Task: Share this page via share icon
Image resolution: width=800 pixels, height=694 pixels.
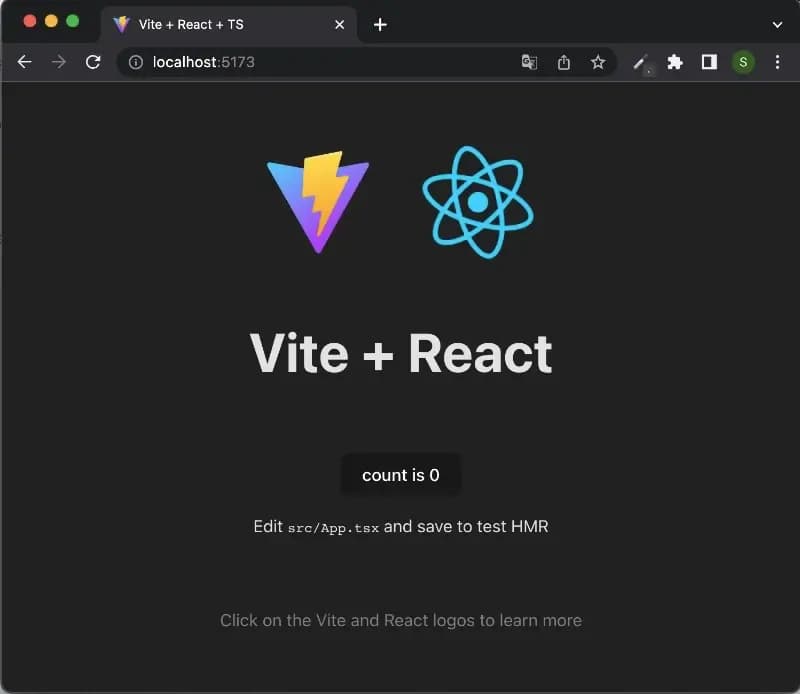Action: point(564,62)
